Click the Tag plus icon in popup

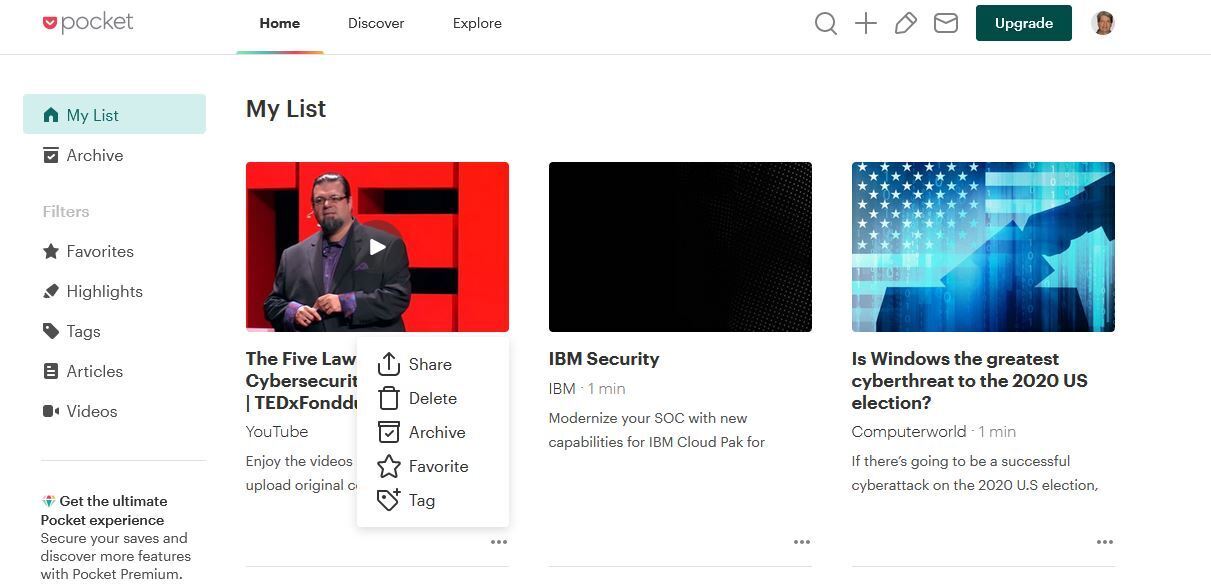point(389,500)
